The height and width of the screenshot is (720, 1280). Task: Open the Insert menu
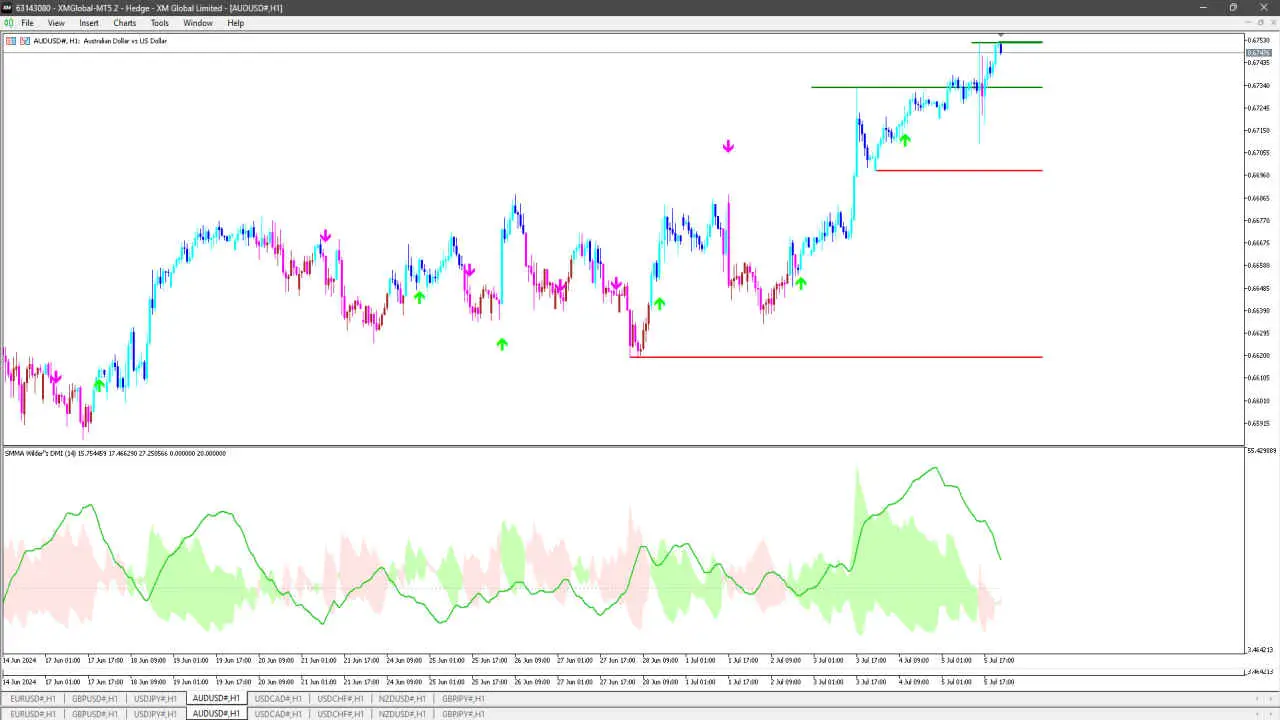pyautogui.click(x=88, y=23)
